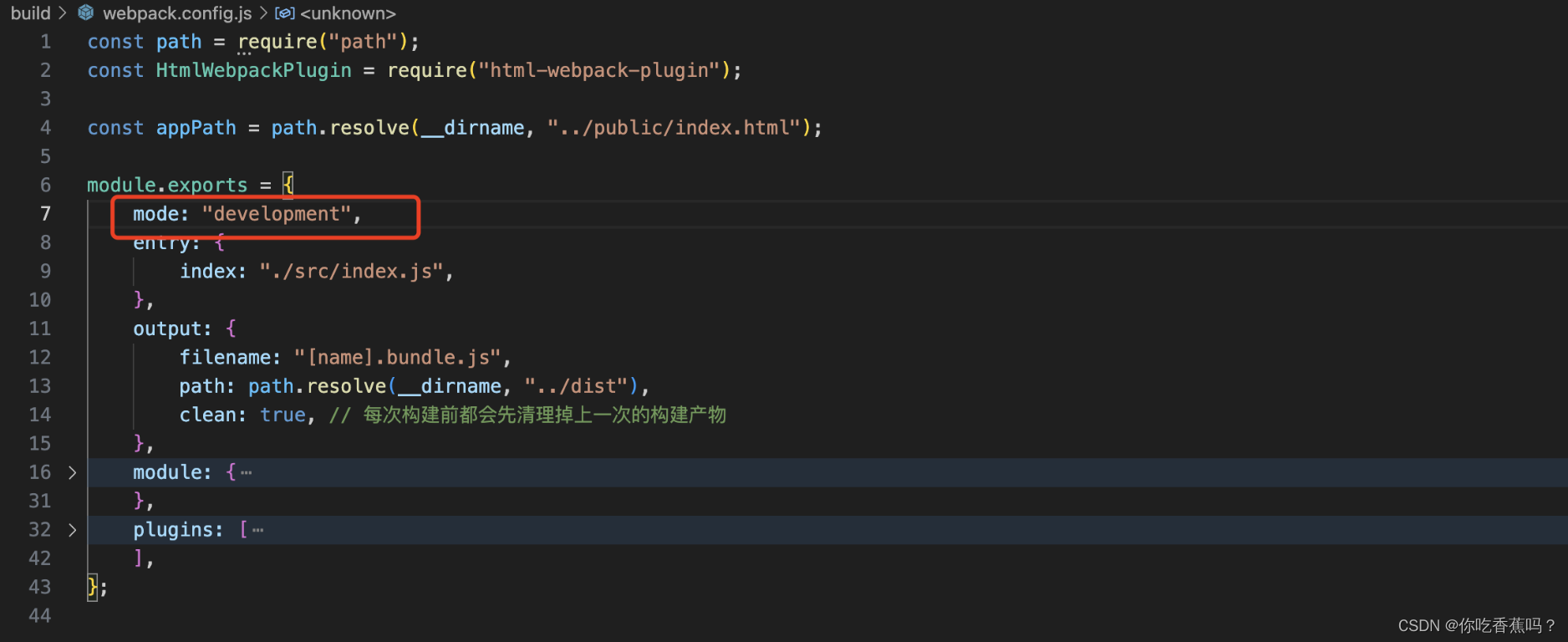This screenshot has height=642, width=1568.
Task: Click line number 1 in the gutter
Action: 46,42
